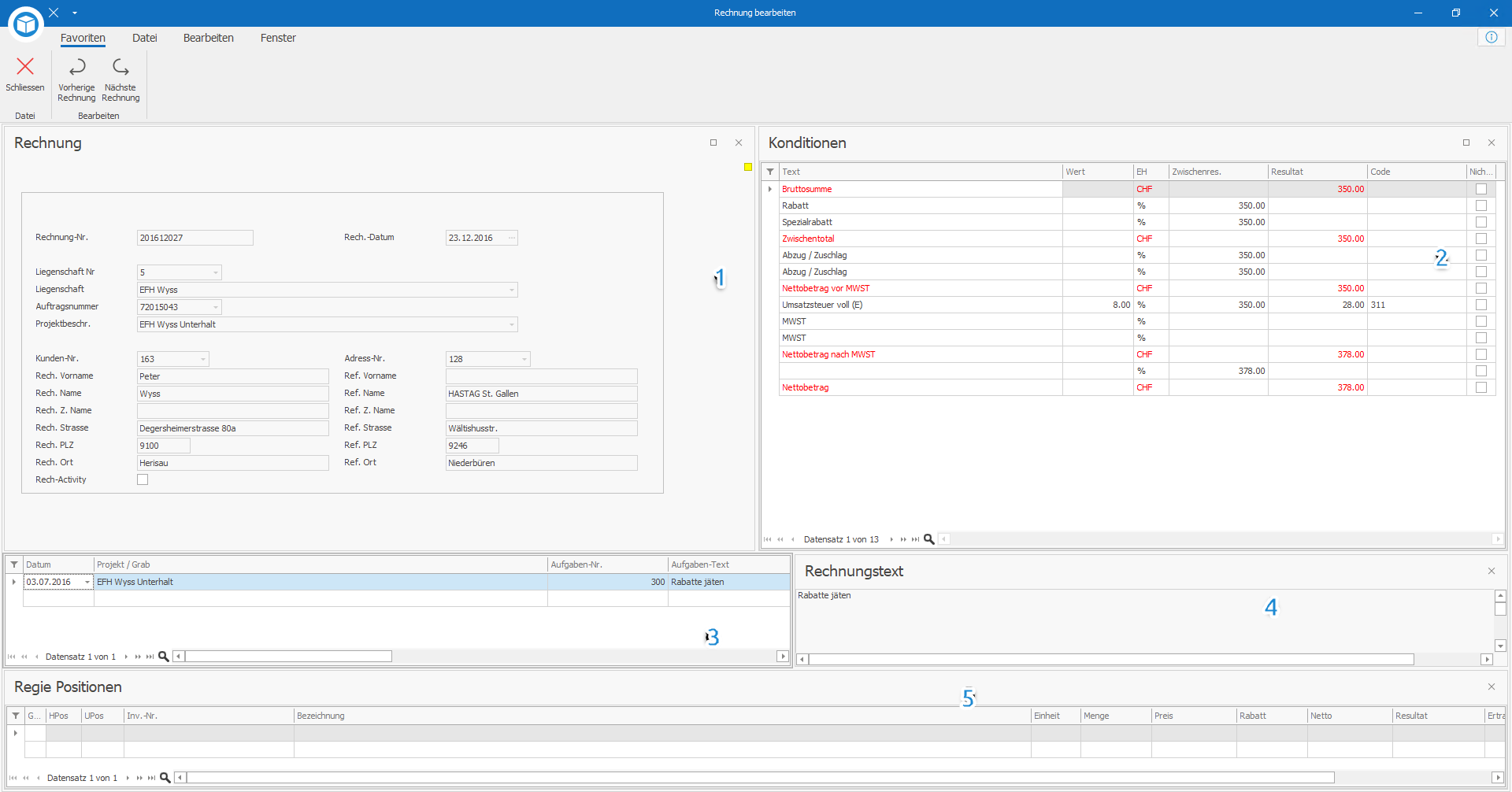Check the box in the Umsatzsteuer voll (E) row
This screenshot has width=1512, height=792.
1481,305
